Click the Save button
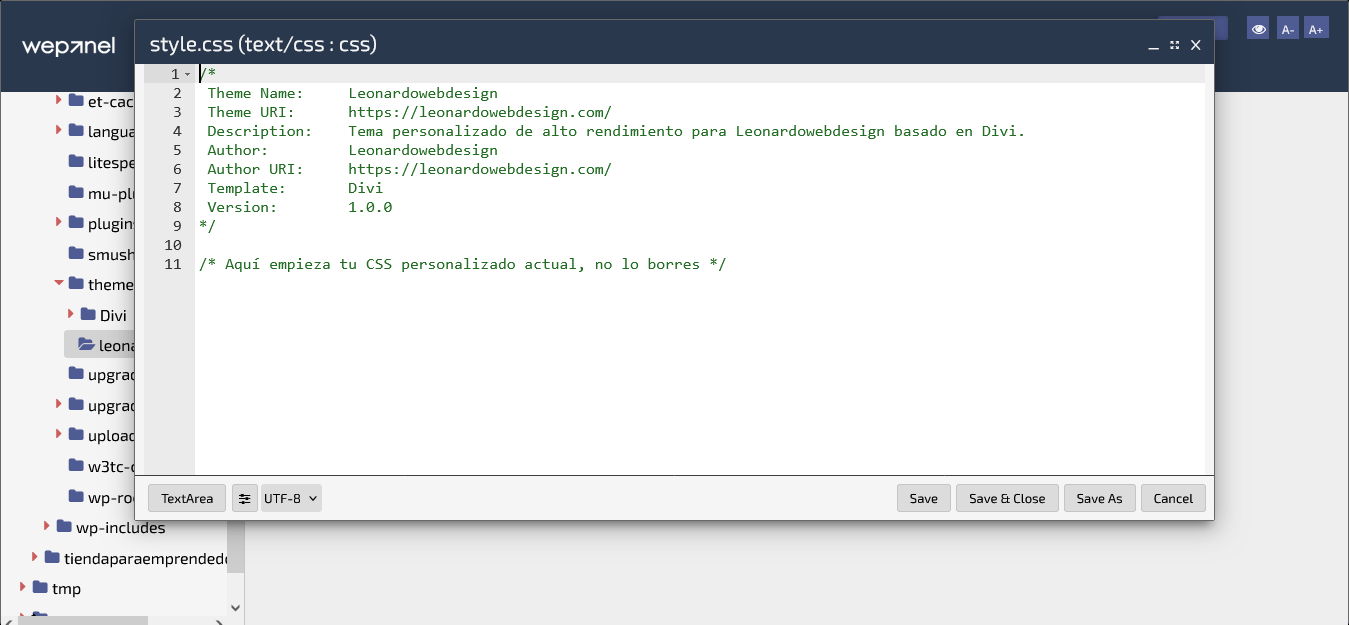 [x=923, y=498]
